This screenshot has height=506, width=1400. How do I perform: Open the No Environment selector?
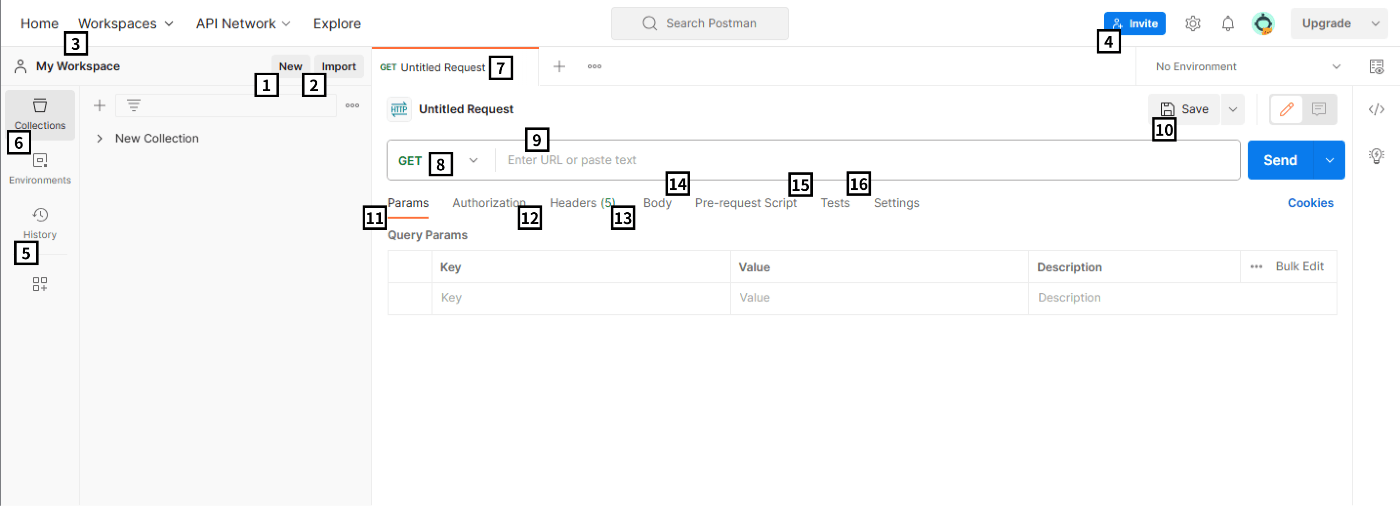pos(1248,66)
